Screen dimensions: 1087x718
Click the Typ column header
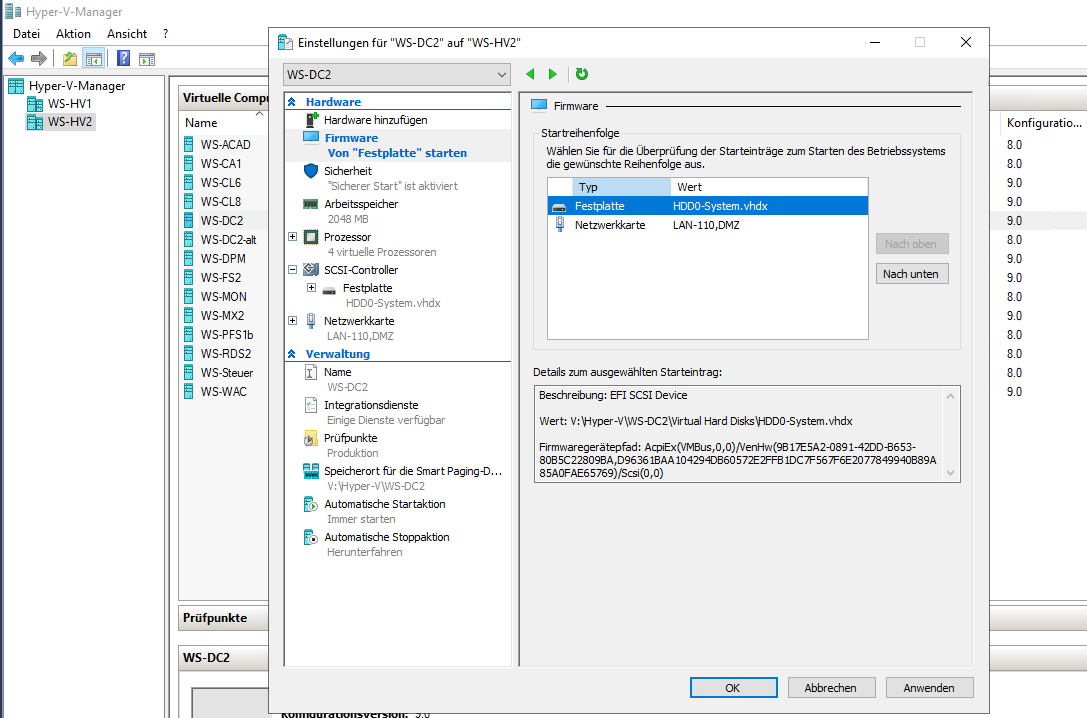tap(621, 187)
